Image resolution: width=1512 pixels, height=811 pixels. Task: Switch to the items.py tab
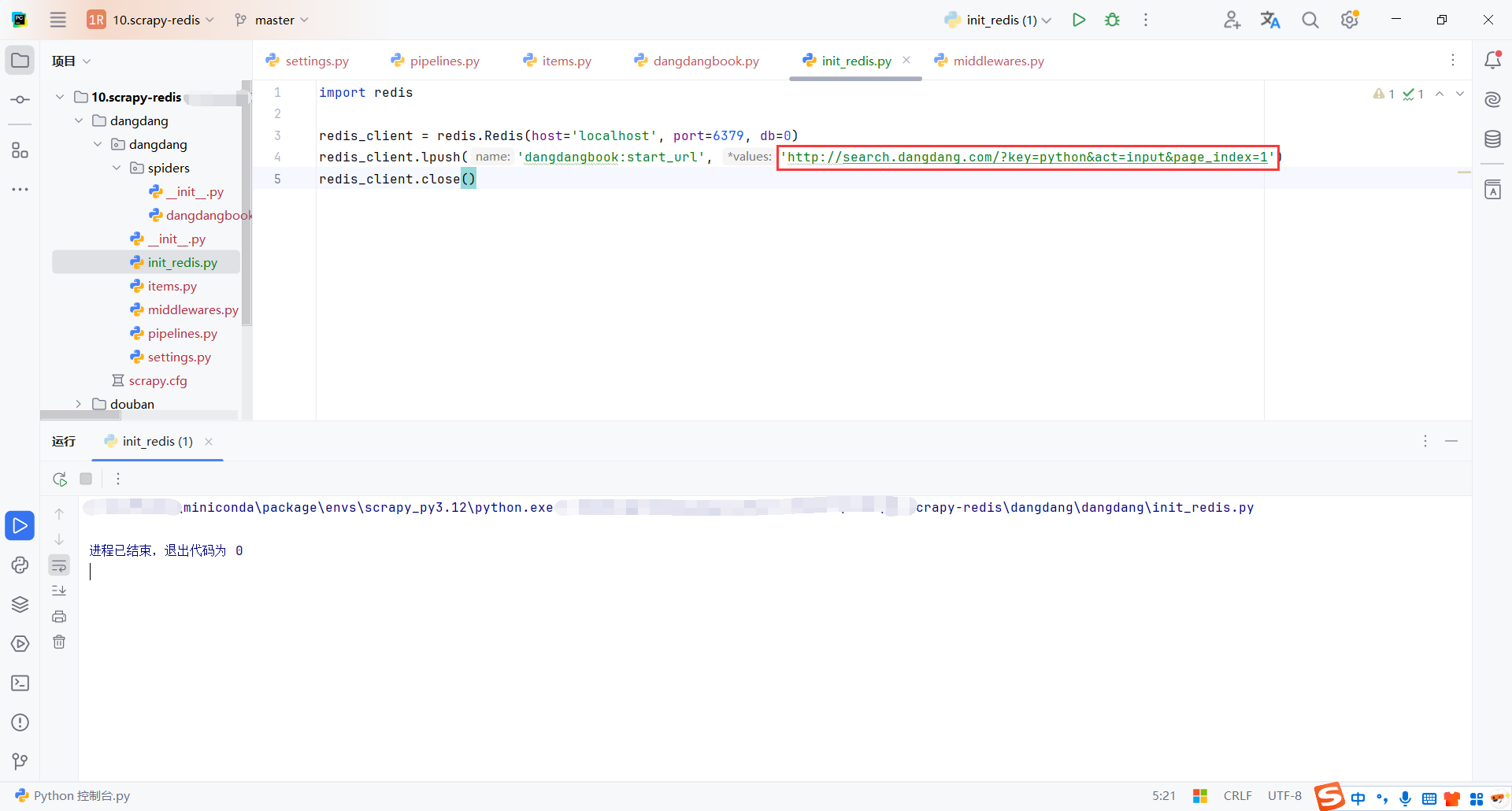558,61
